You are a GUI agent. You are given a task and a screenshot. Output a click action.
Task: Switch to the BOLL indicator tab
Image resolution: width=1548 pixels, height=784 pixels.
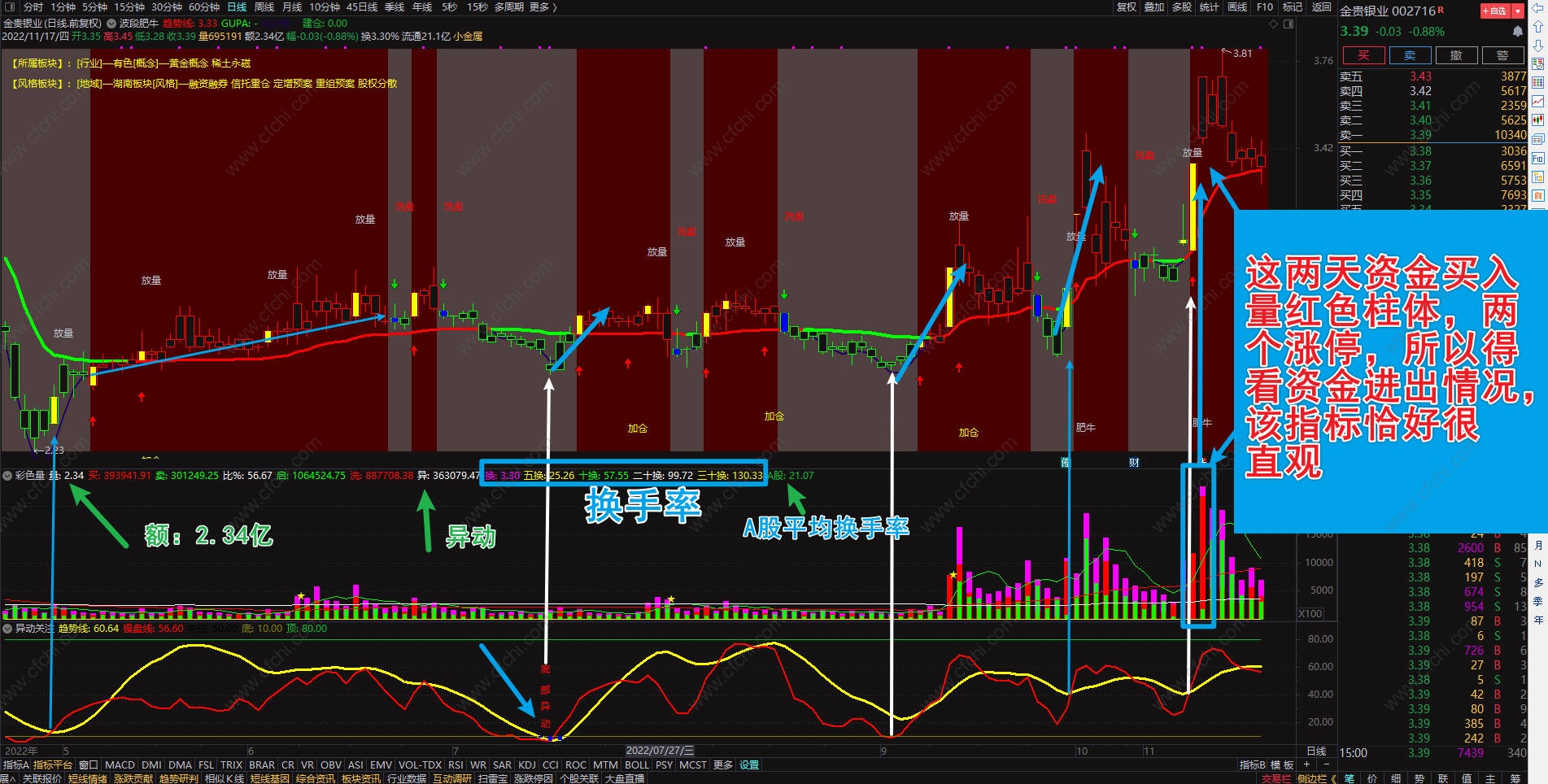(x=637, y=765)
